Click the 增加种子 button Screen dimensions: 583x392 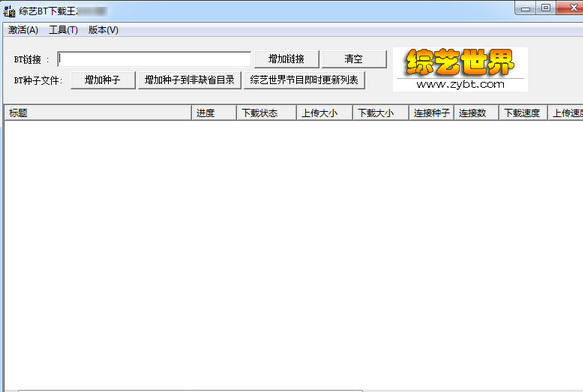[103, 80]
